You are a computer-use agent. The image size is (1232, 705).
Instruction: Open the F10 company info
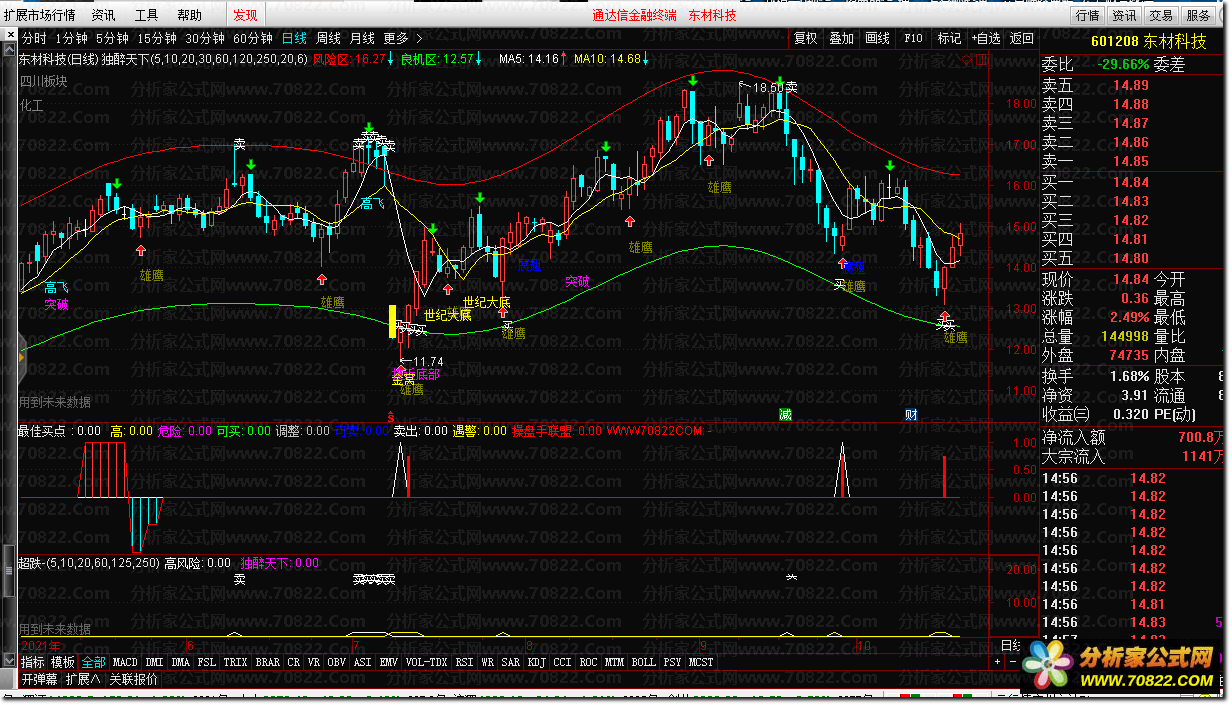[x=913, y=39]
